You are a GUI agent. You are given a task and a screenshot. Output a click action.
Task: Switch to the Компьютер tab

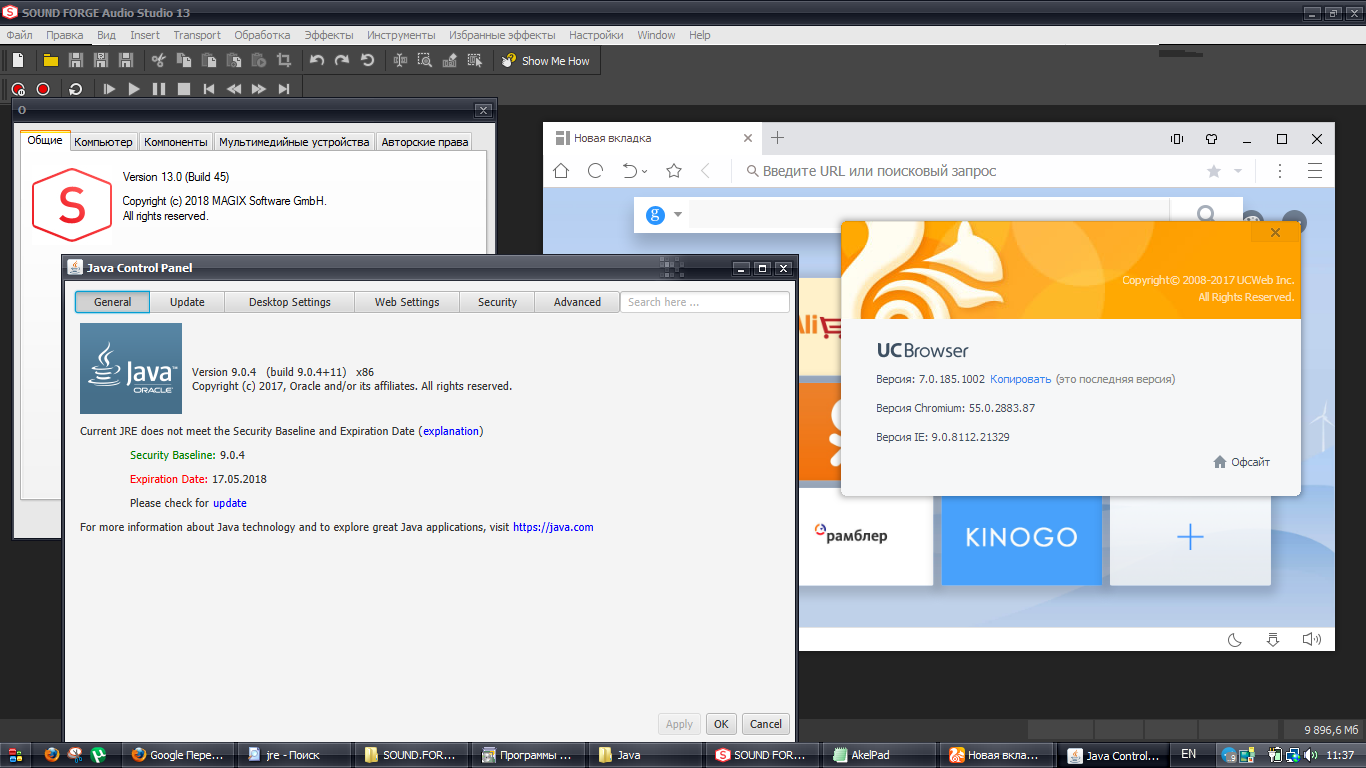coord(103,142)
